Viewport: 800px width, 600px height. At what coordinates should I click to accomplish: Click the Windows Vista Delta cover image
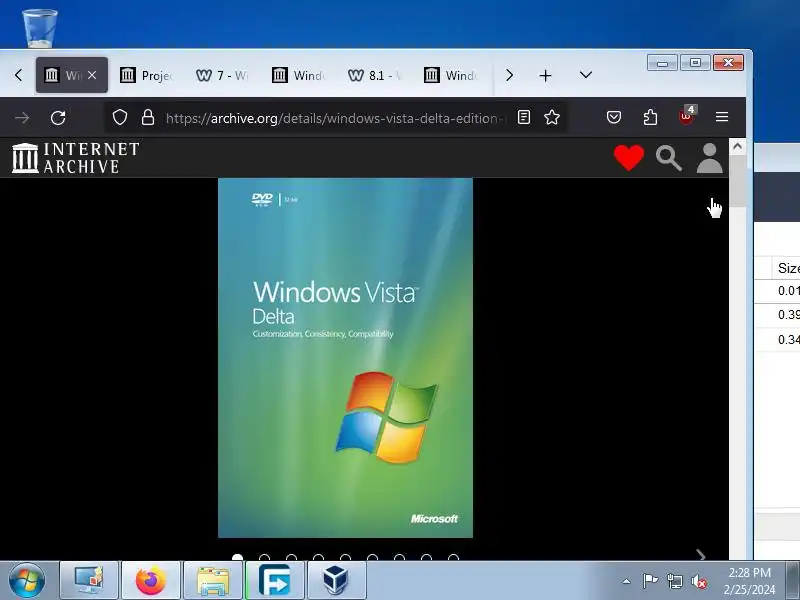click(345, 358)
